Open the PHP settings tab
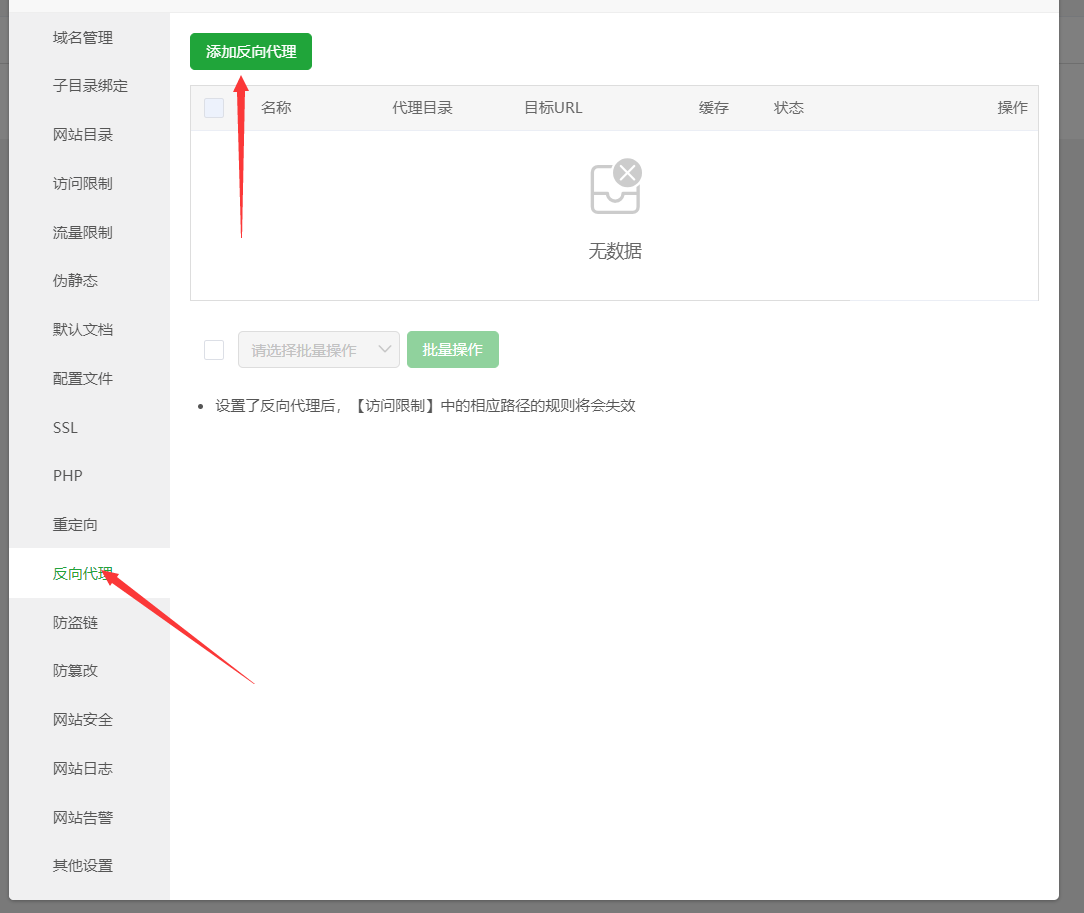Viewport: 1084px width, 913px height. pos(68,476)
